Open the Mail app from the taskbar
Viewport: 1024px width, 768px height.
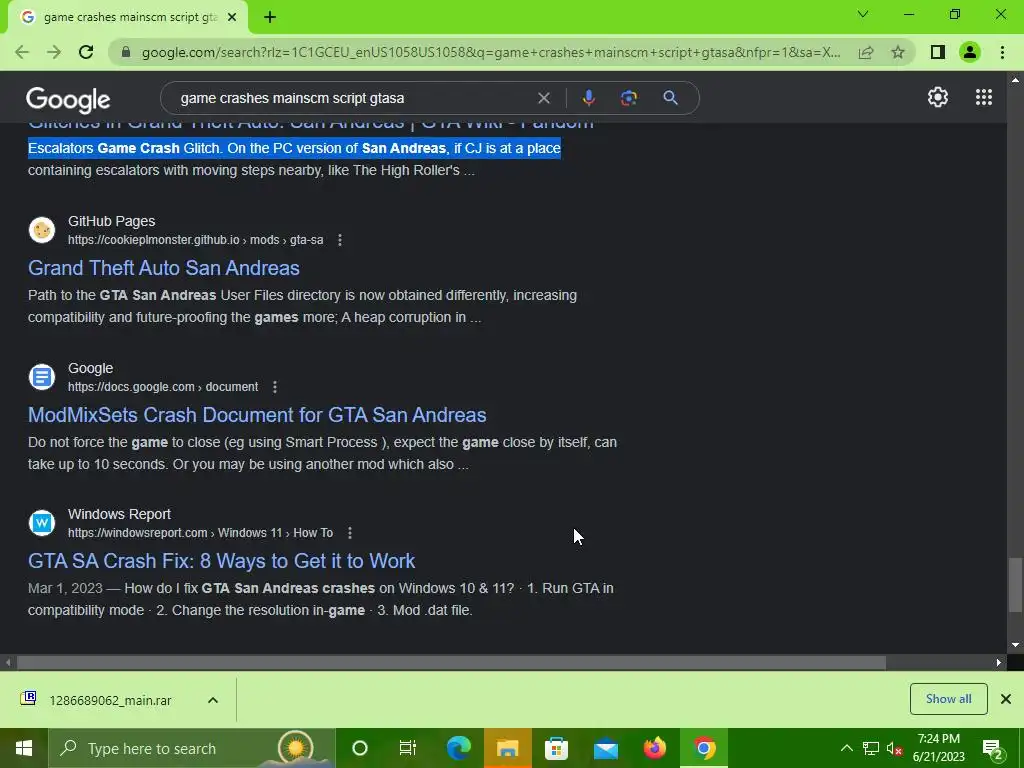pyautogui.click(x=605, y=748)
